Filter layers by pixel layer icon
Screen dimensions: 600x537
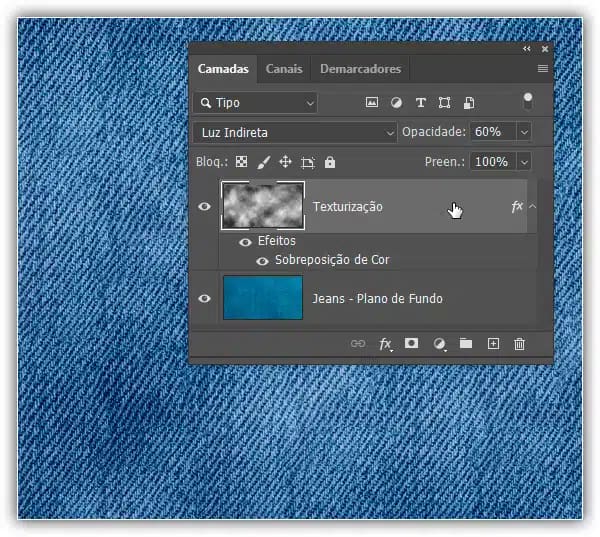pyautogui.click(x=372, y=102)
